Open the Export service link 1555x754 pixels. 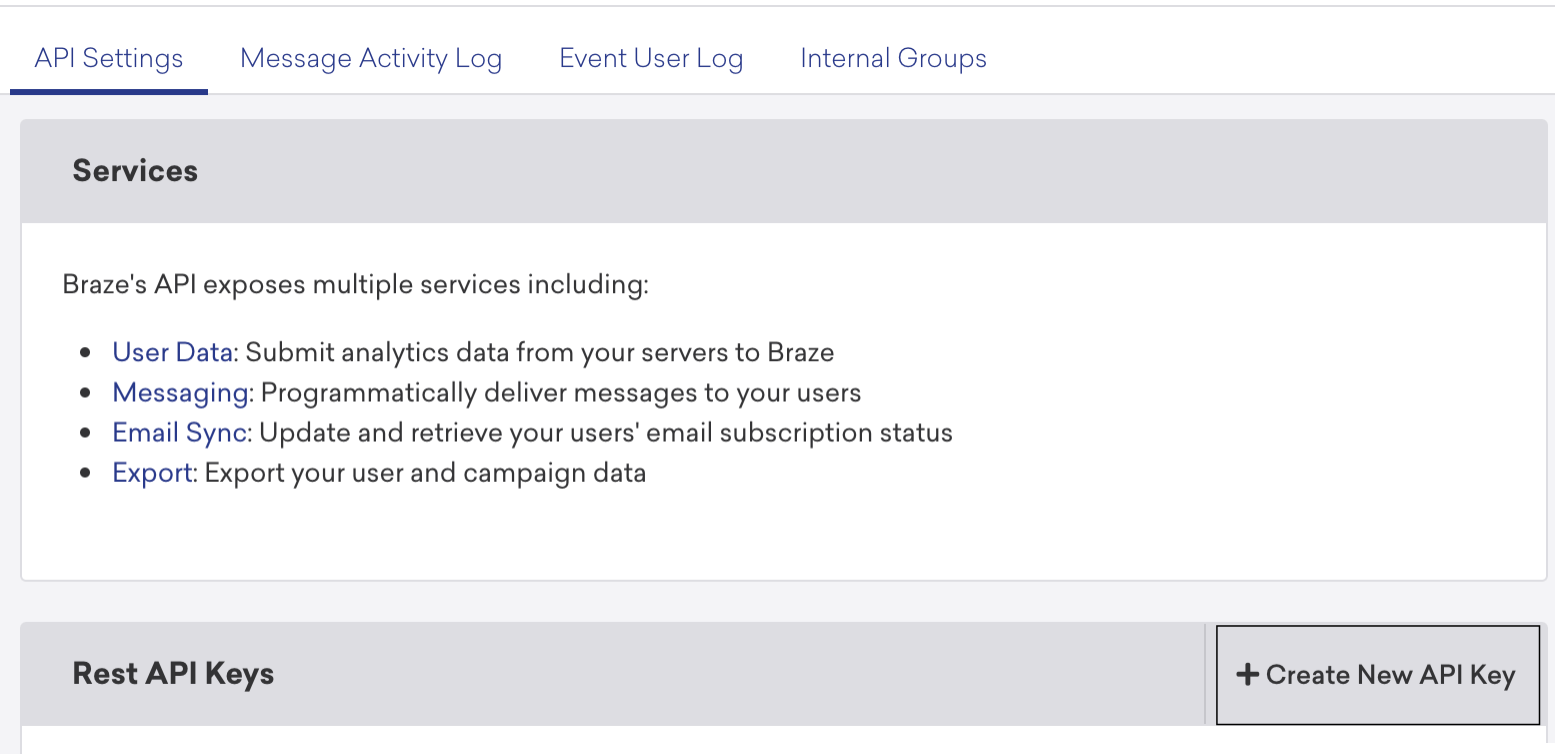[151, 473]
